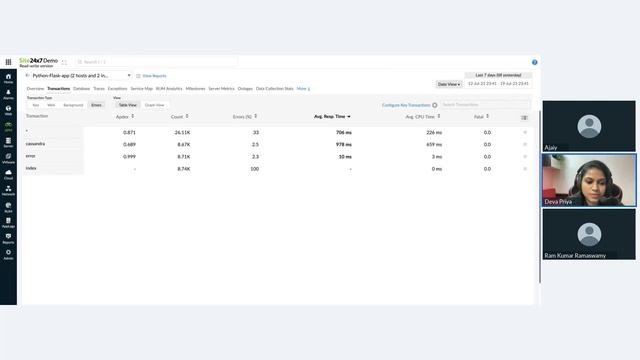The height and width of the screenshot is (360, 640).
Task: Open Admin settings in the sidebar
Action: pyautogui.click(x=8, y=255)
